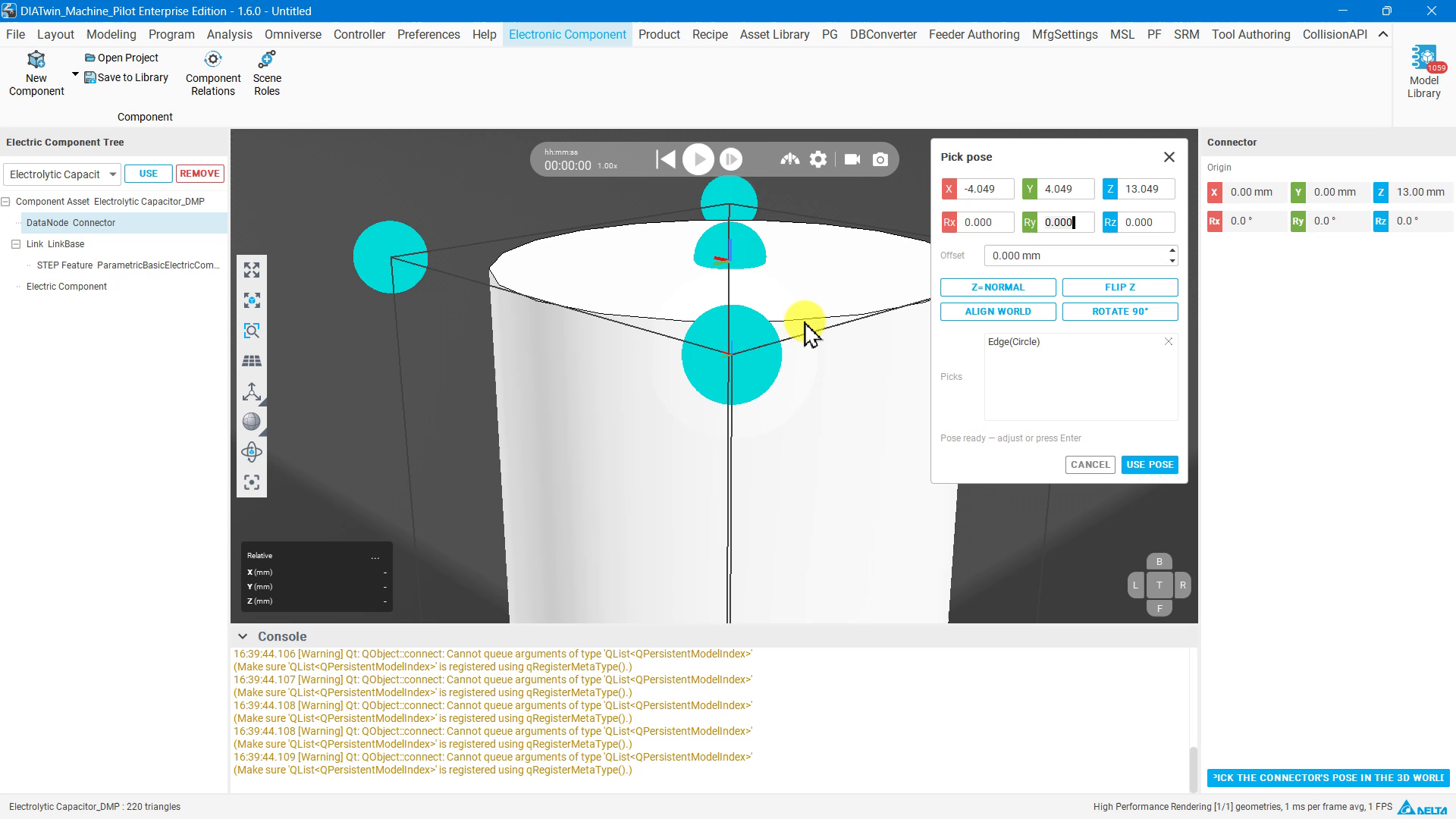Toggle the floor grid icon
The height and width of the screenshot is (819, 1456).
252,361
